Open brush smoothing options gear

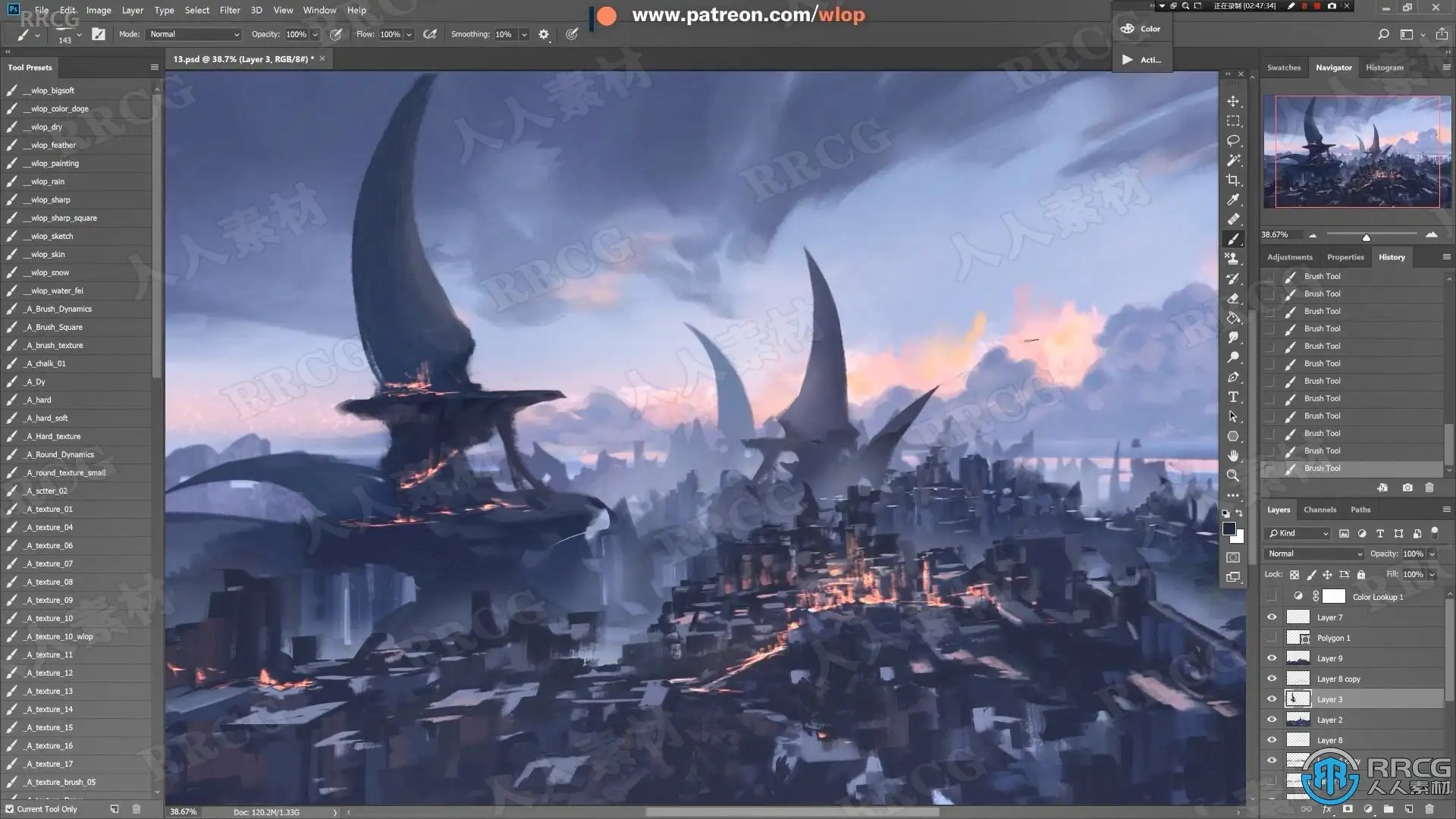pyautogui.click(x=544, y=34)
